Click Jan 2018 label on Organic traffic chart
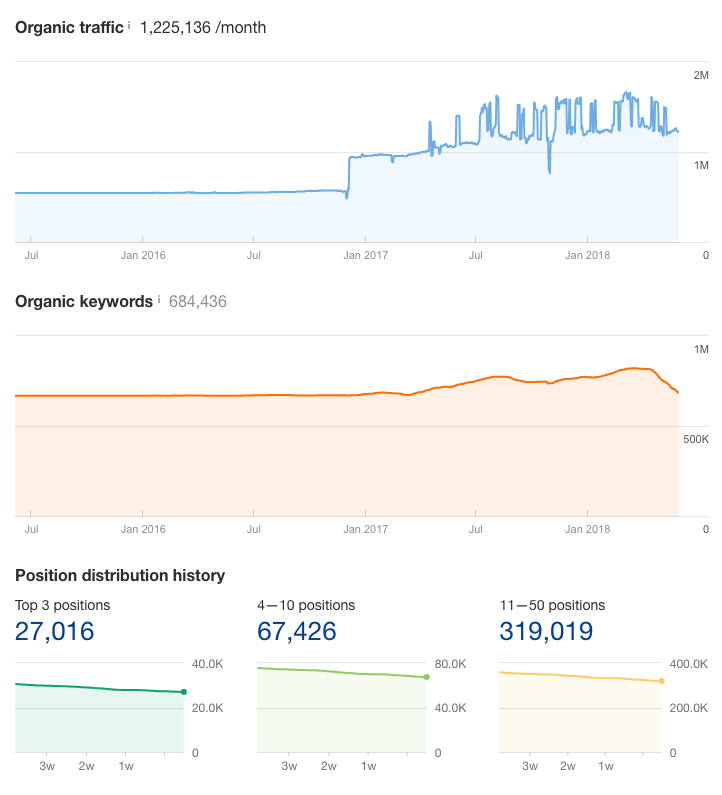 pos(588,255)
